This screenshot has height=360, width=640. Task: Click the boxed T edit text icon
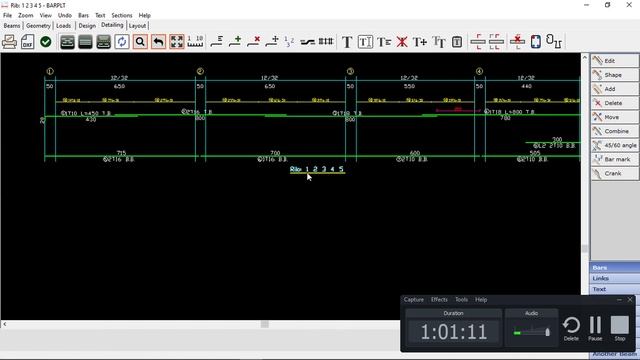[365, 42]
